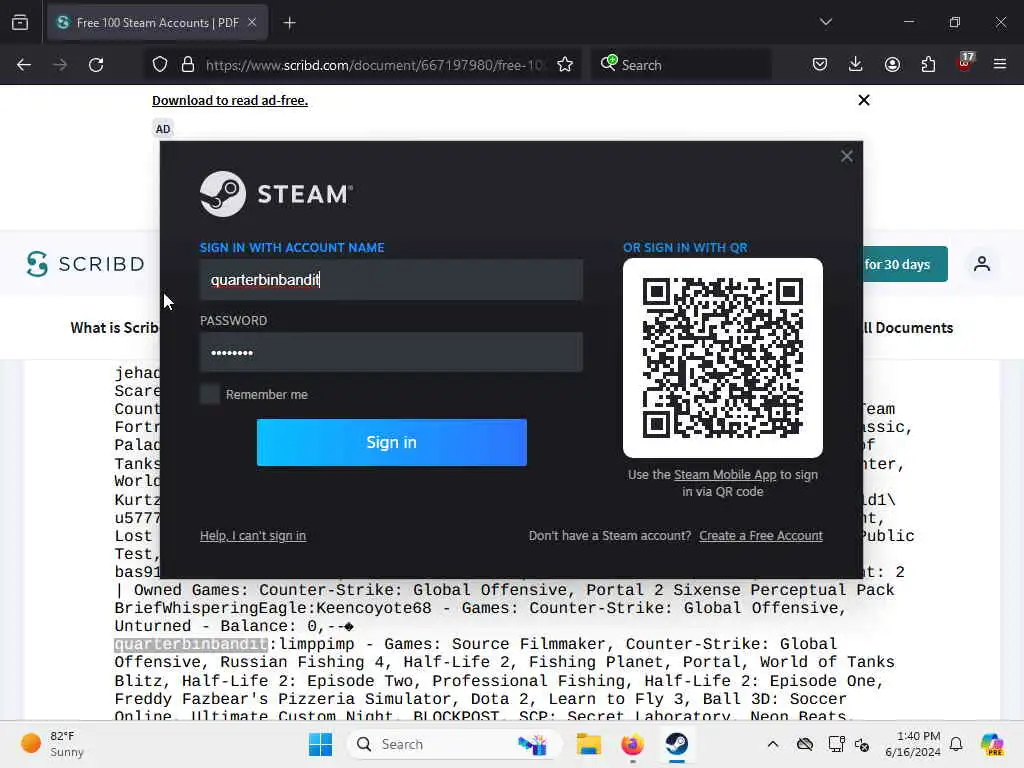This screenshot has width=1024, height=768.
Task: Open the clock showing 1:40 PM
Action: (x=913, y=744)
